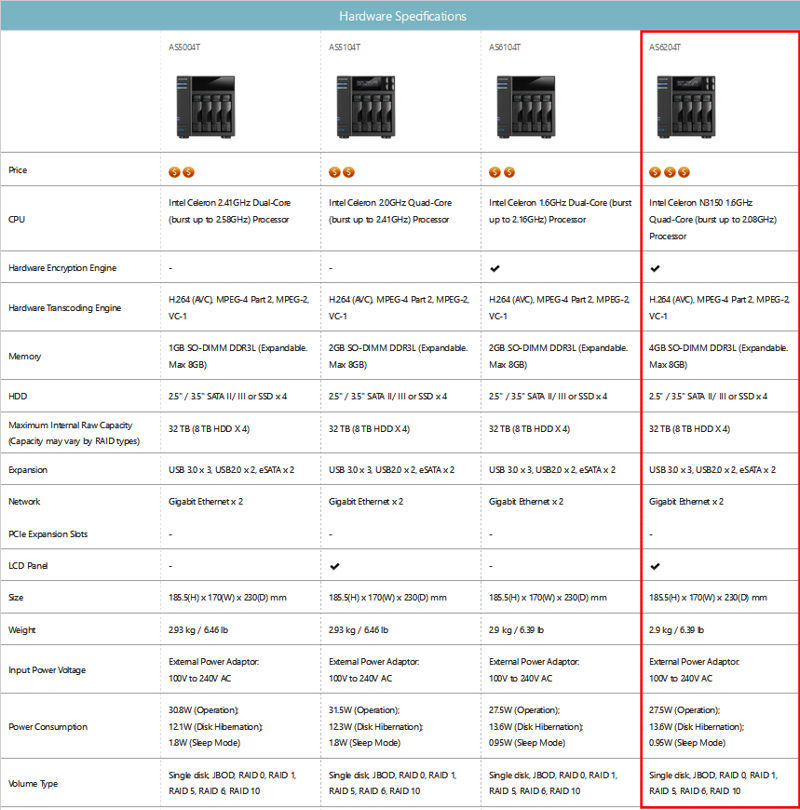
Task: Click AS6204T Volume Type RAID cell
Action: [x=713, y=783]
